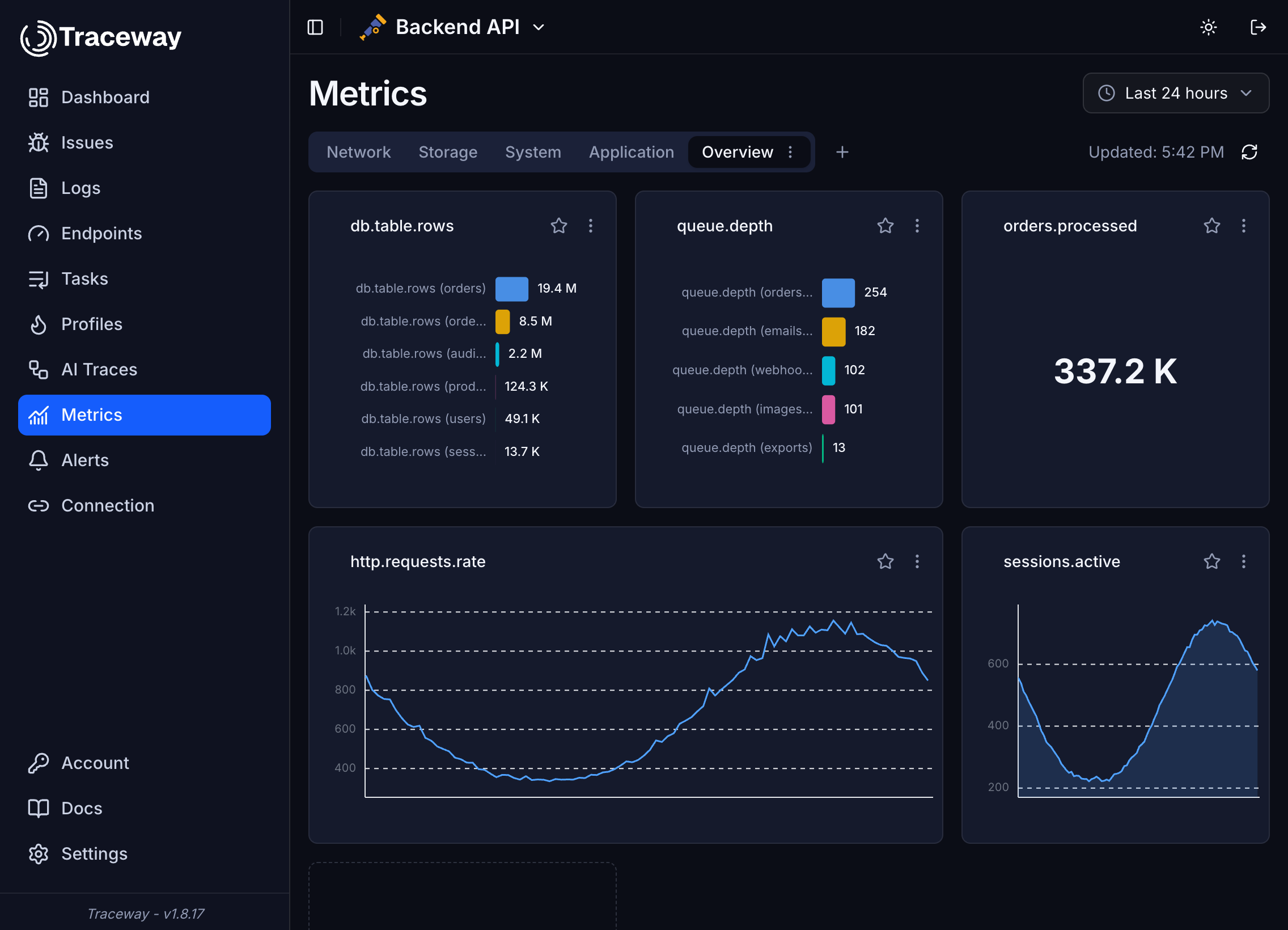
Task: Favorite the queue.depth widget
Action: [885, 226]
